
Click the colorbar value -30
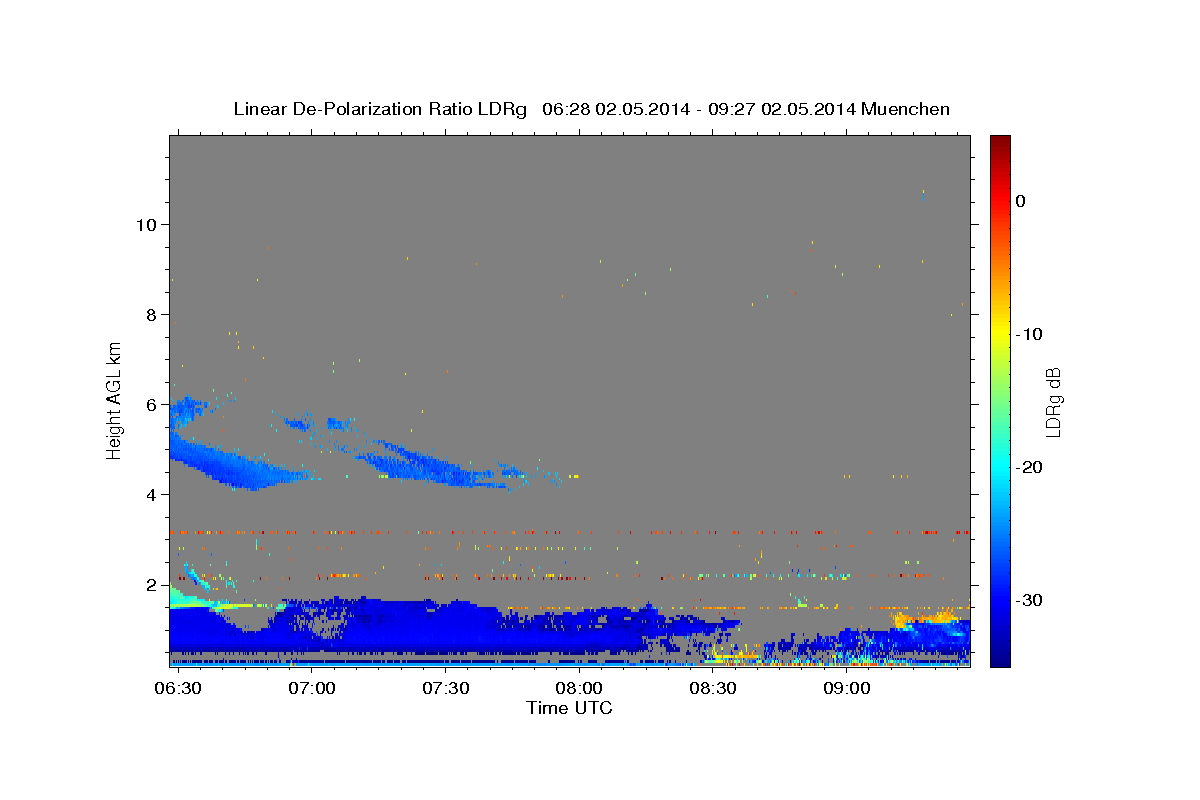click(1029, 600)
